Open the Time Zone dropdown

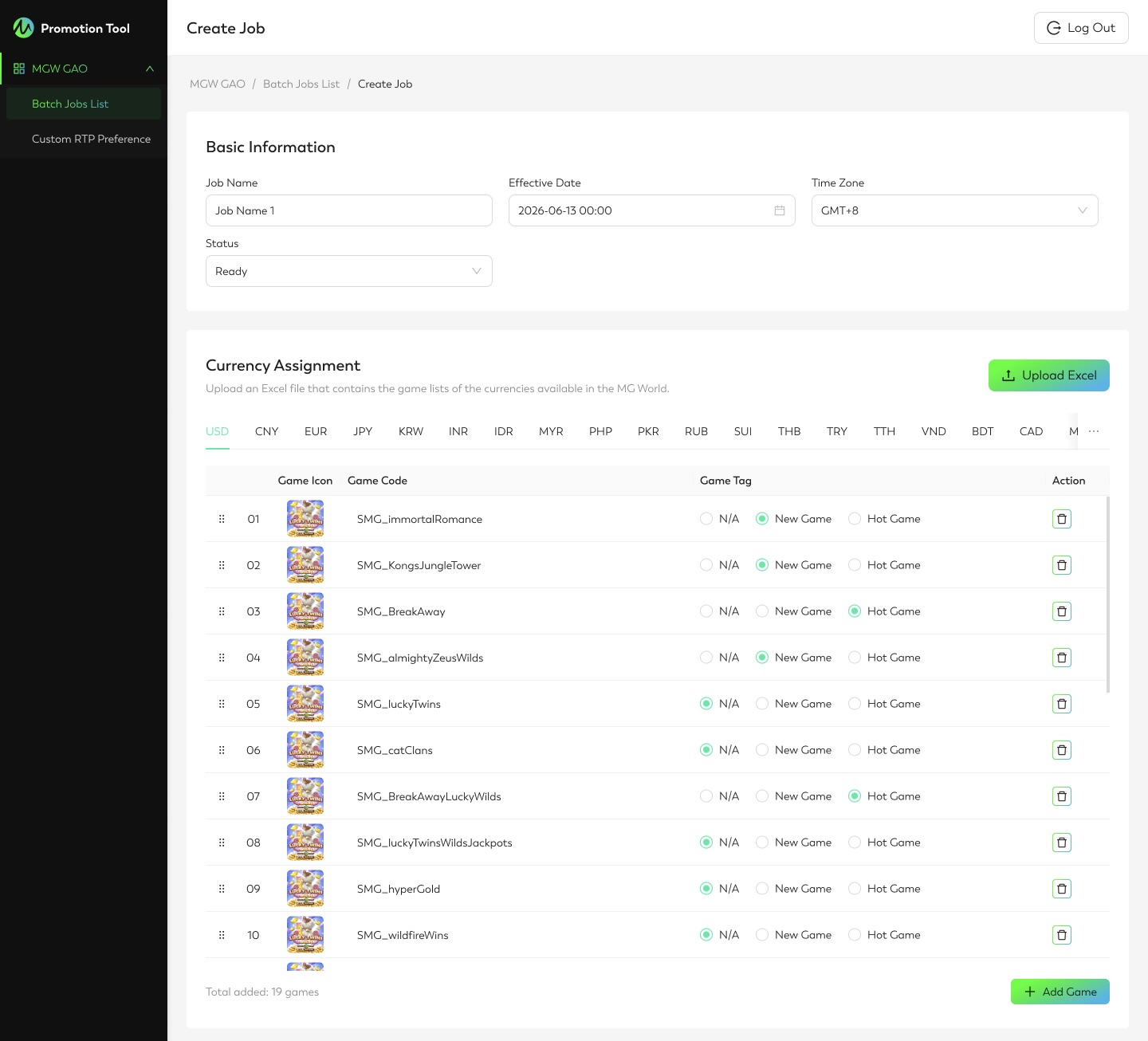[x=954, y=210]
